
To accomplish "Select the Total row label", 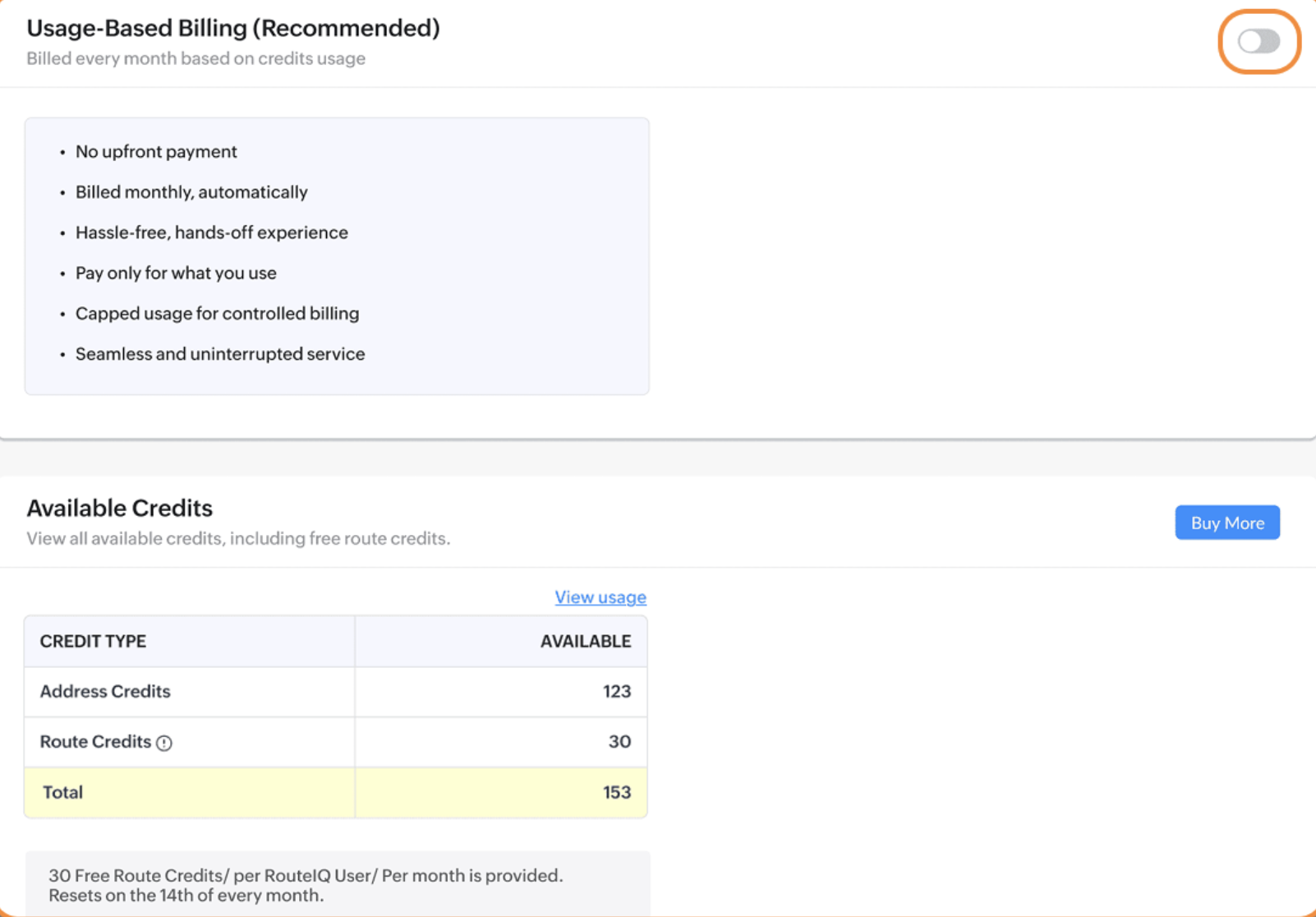I will [62, 792].
